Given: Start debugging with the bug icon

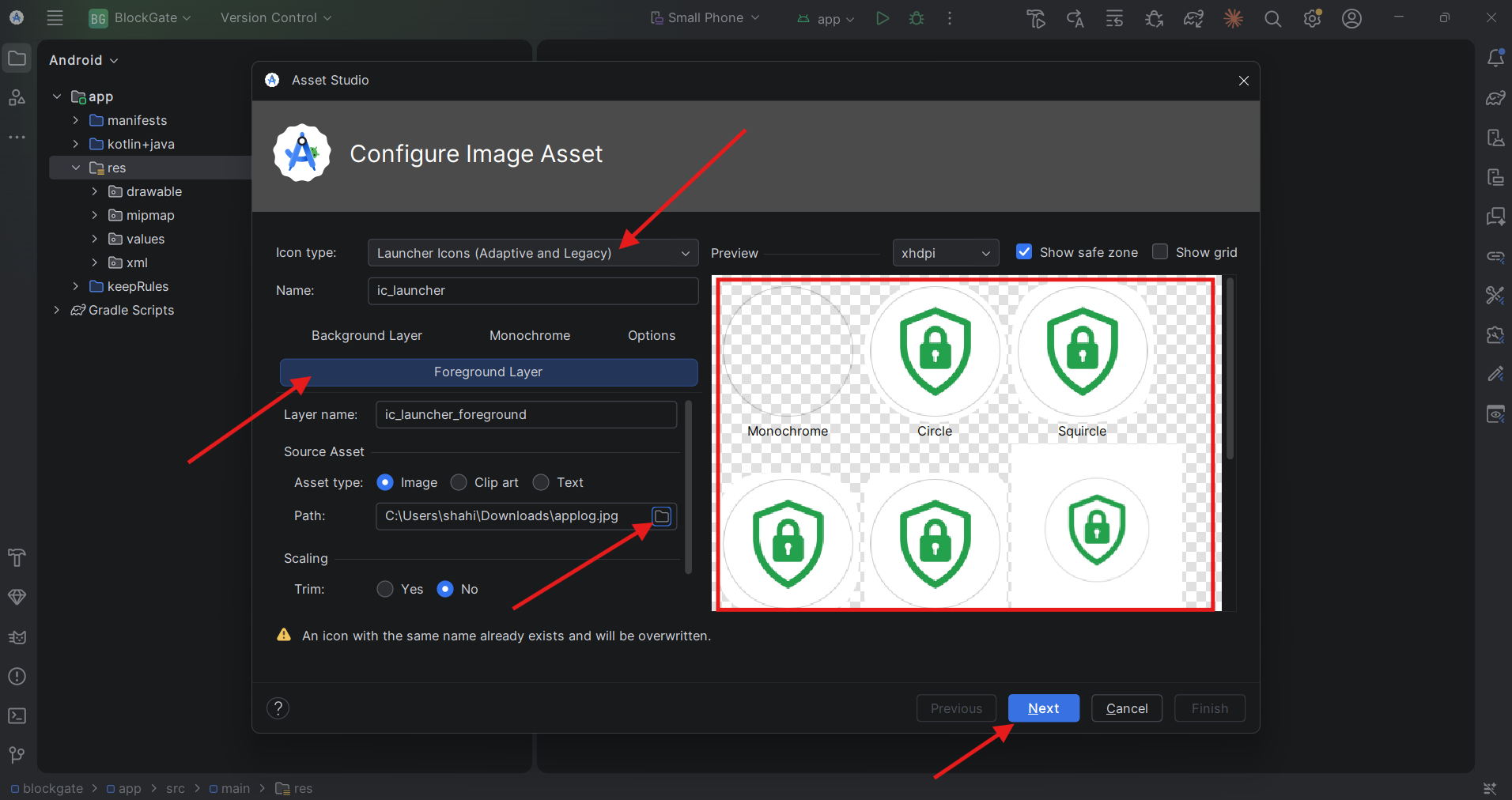Looking at the screenshot, I should click(x=917, y=17).
